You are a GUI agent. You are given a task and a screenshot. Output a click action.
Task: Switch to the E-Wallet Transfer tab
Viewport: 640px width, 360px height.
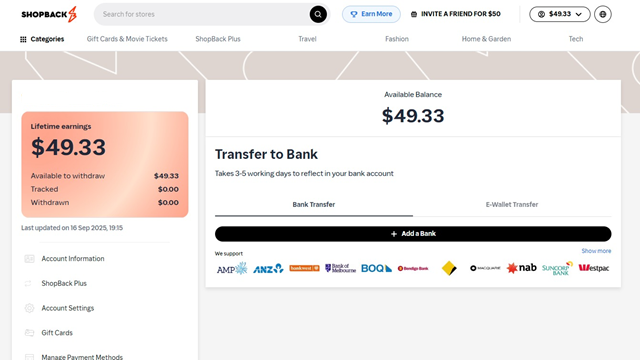click(x=512, y=204)
